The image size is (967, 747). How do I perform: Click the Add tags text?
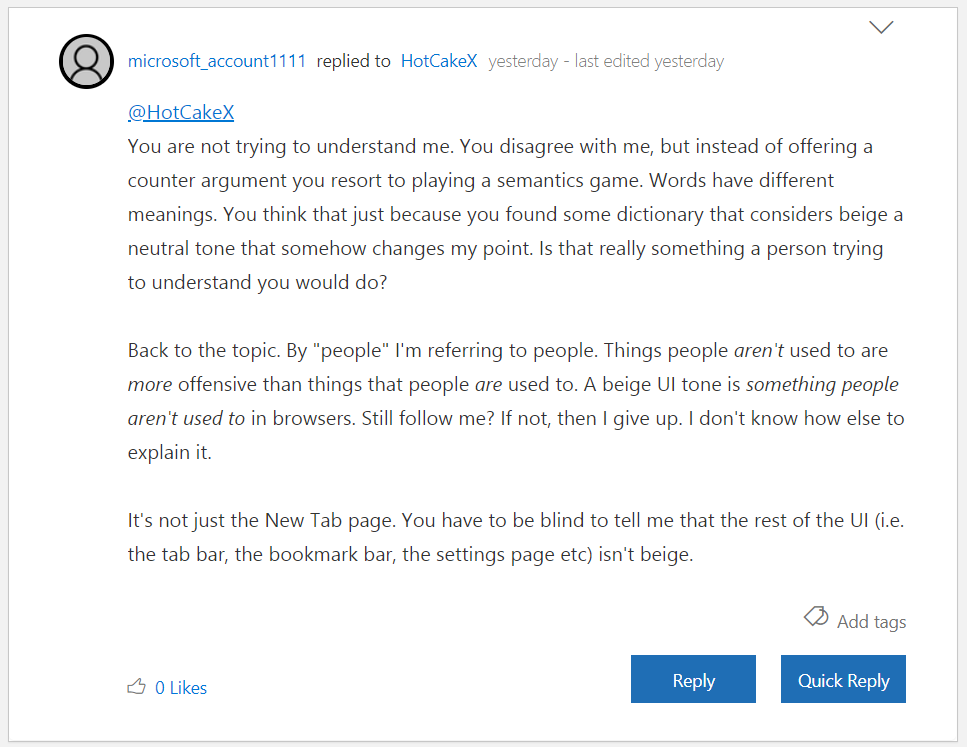871,621
